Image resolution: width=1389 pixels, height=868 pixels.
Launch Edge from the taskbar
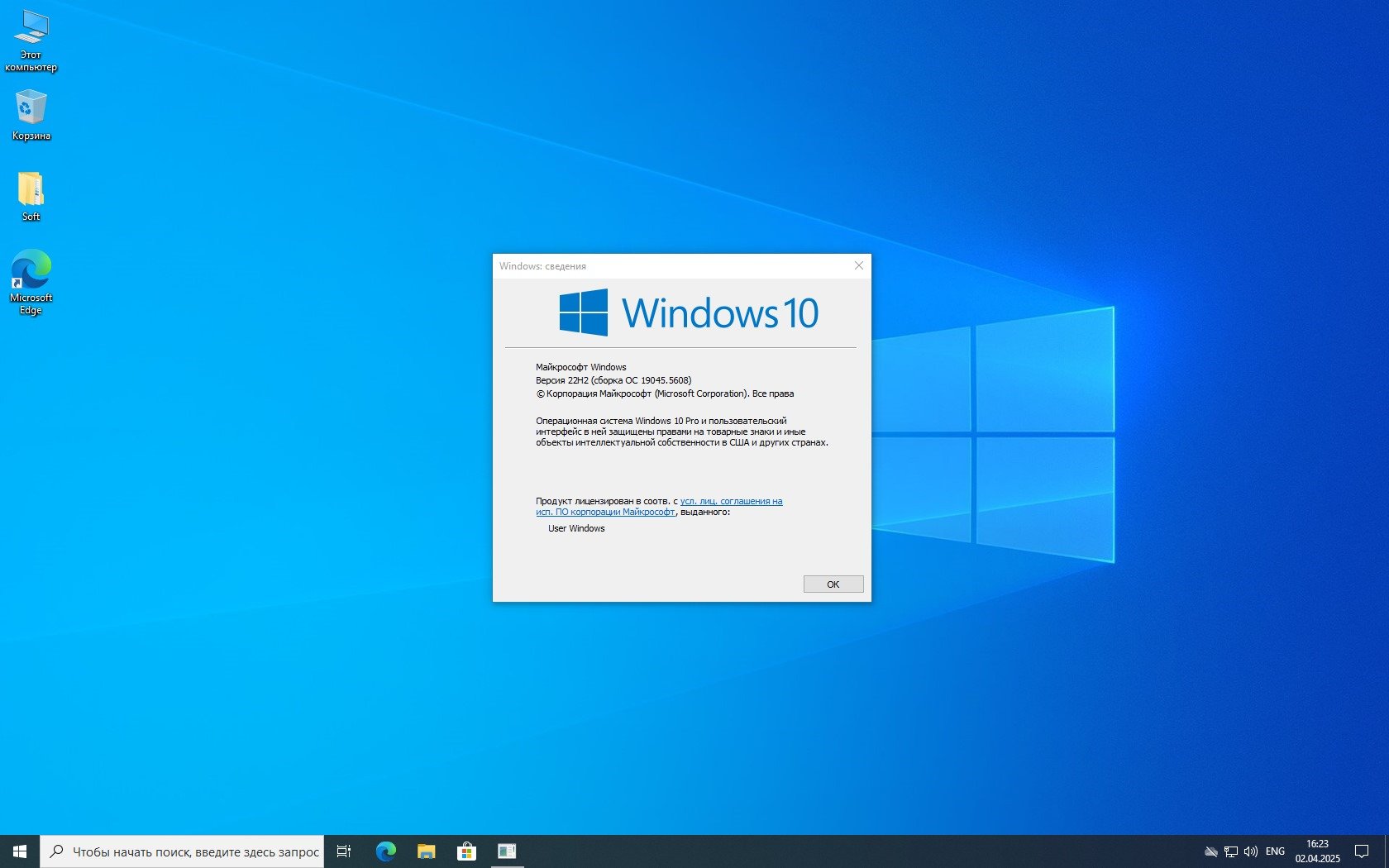[x=385, y=851]
